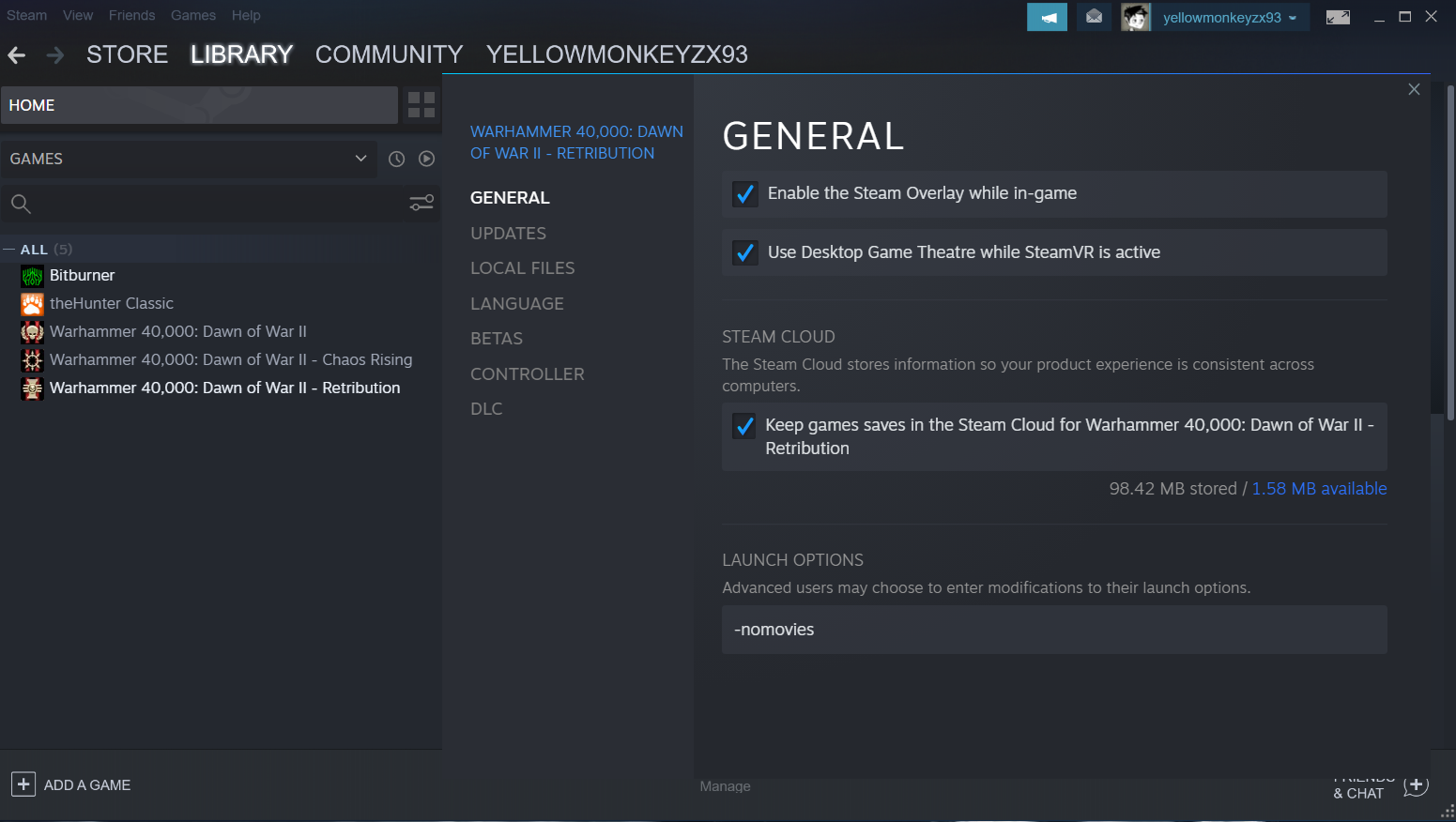Click the 1.58 MB available link

[x=1319, y=489]
